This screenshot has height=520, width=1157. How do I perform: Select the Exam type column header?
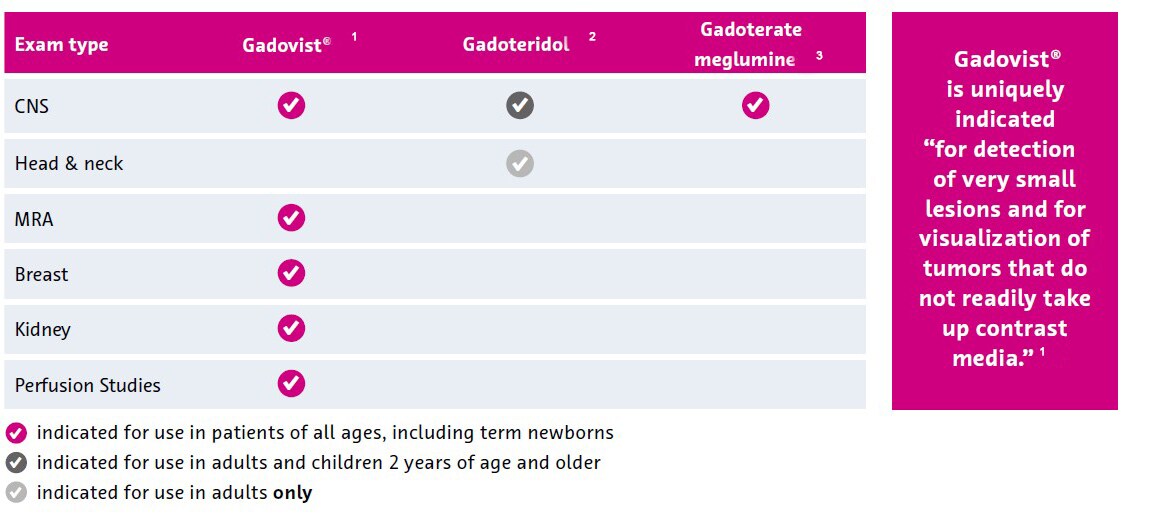[x=61, y=45]
